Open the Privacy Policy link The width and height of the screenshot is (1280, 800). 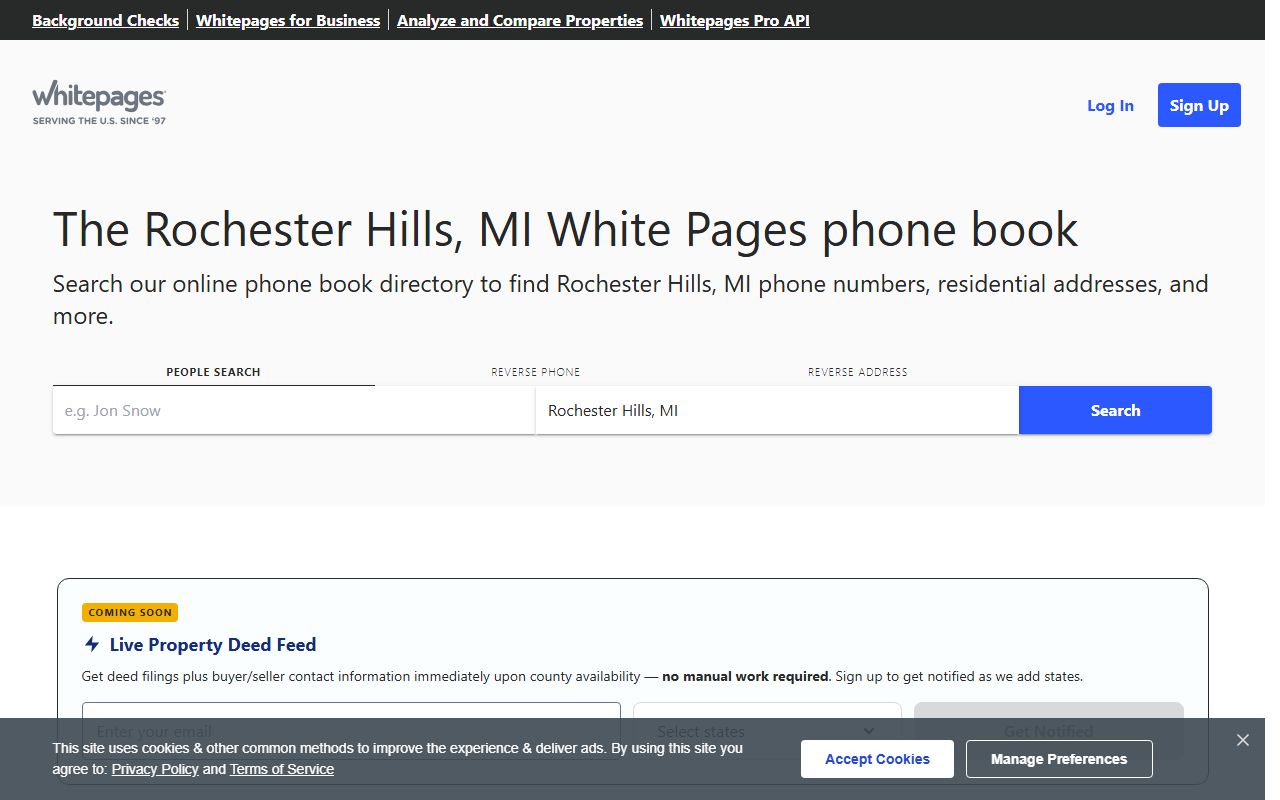click(x=155, y=769)
